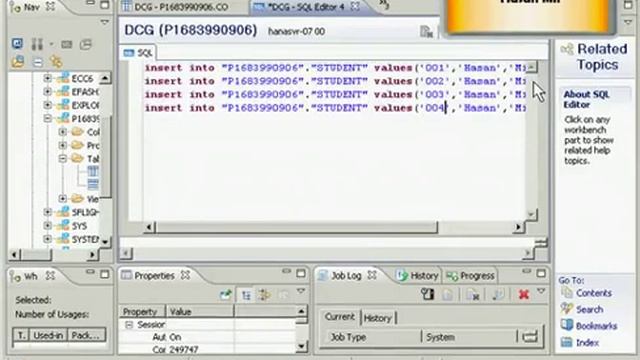Go to help Bookmarks
640x360 pixels.
click(x=596, y=326)
